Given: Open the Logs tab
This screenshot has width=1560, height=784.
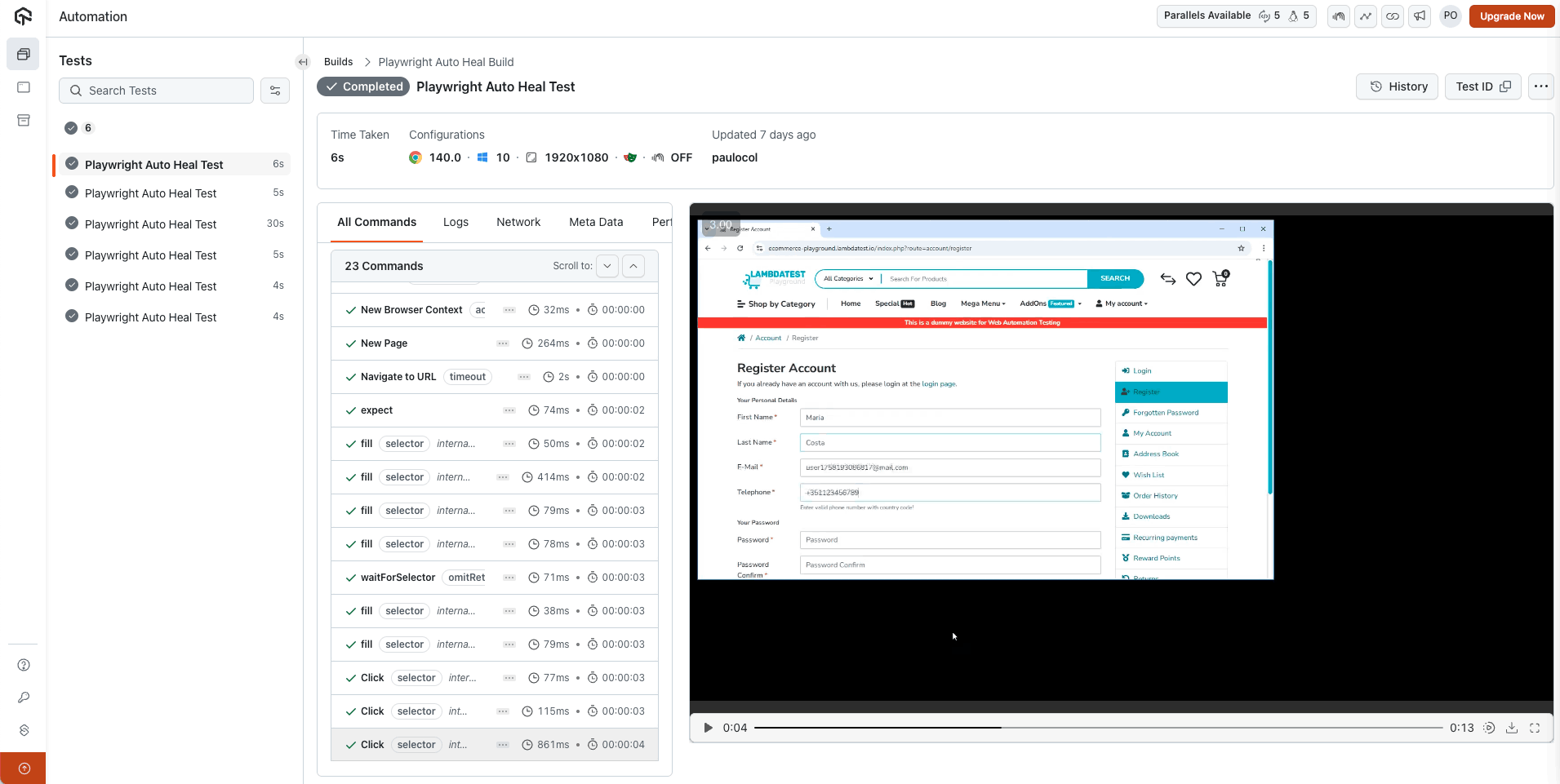Looking at the screenshot, I should point(456,222).
